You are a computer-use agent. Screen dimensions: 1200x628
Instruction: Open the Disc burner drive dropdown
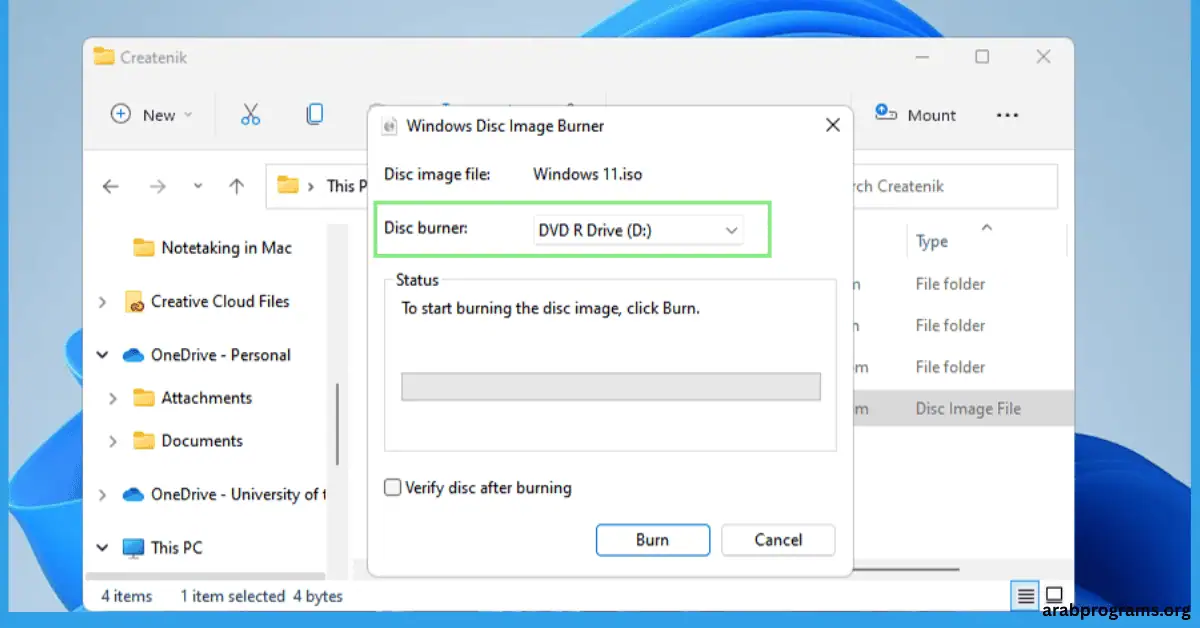[x=638, y=230]
